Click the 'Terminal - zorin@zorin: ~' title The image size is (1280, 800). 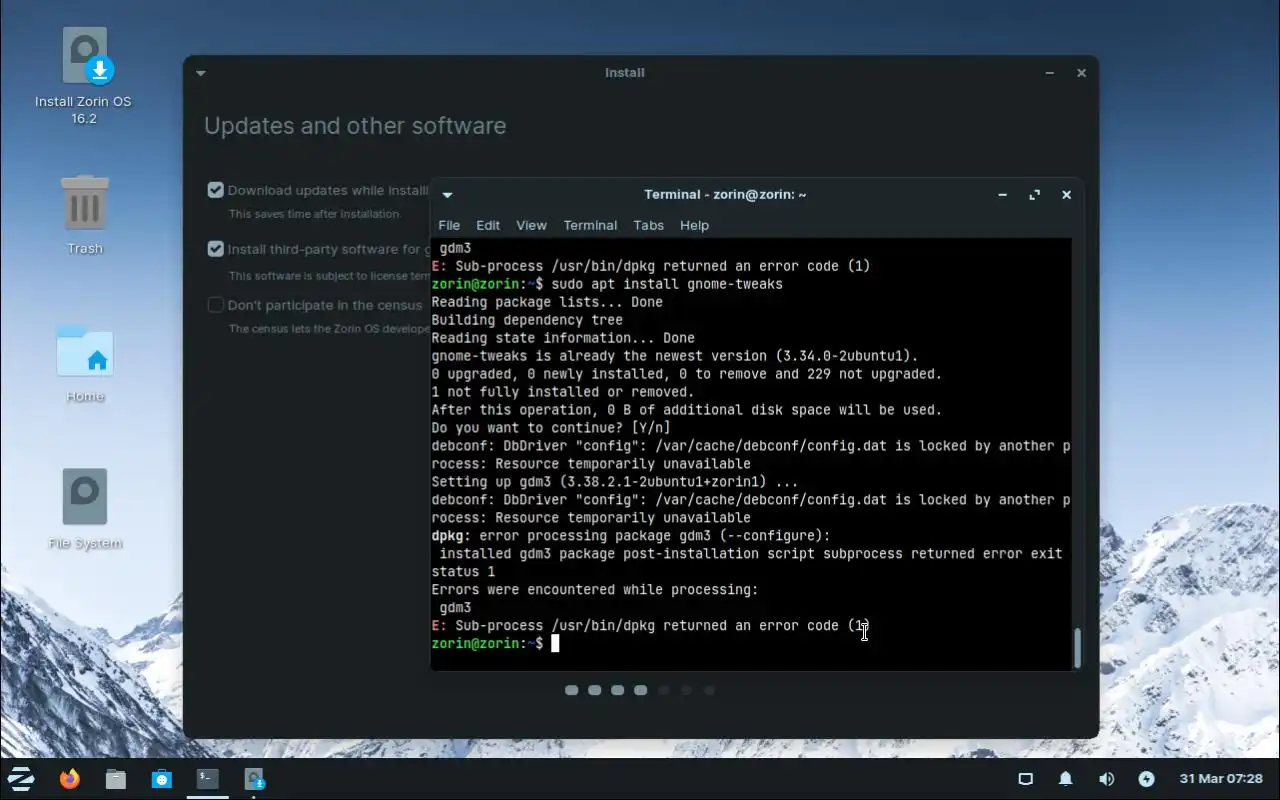point(725,195)
